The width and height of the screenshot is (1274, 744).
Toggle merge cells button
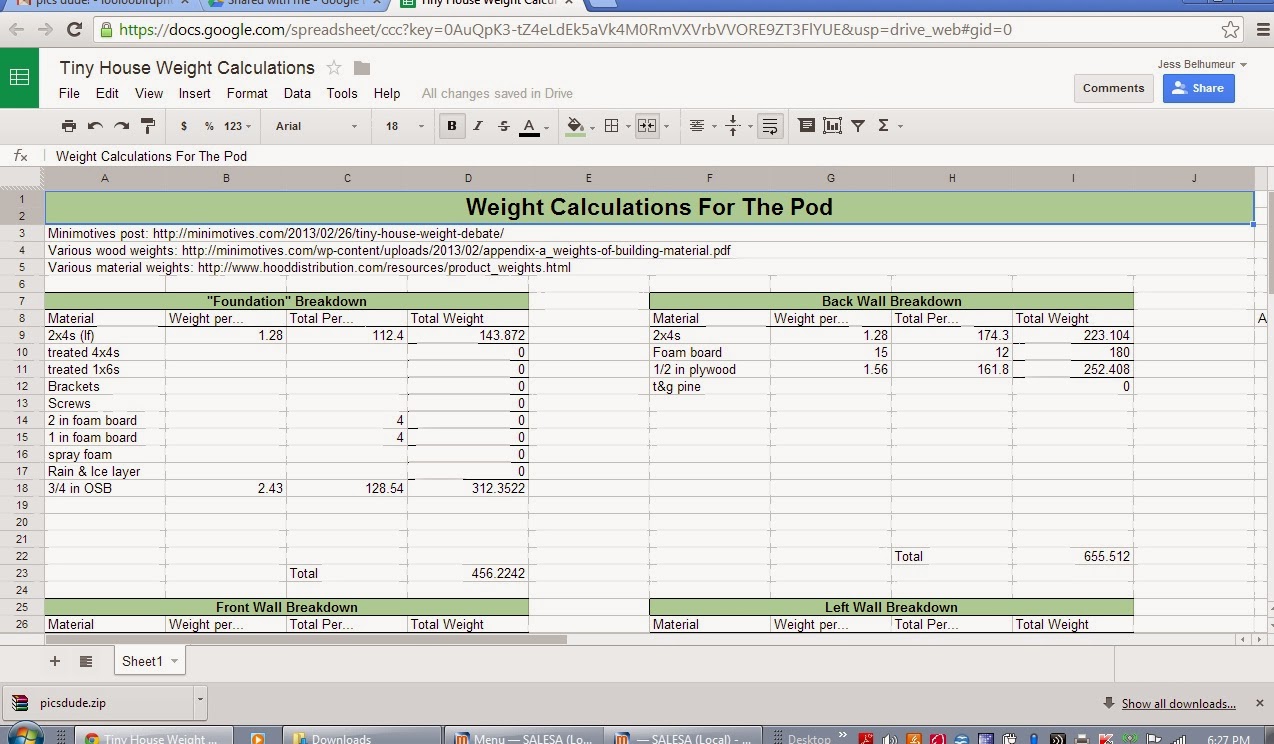pyautogui.click(x=647, y=126)
